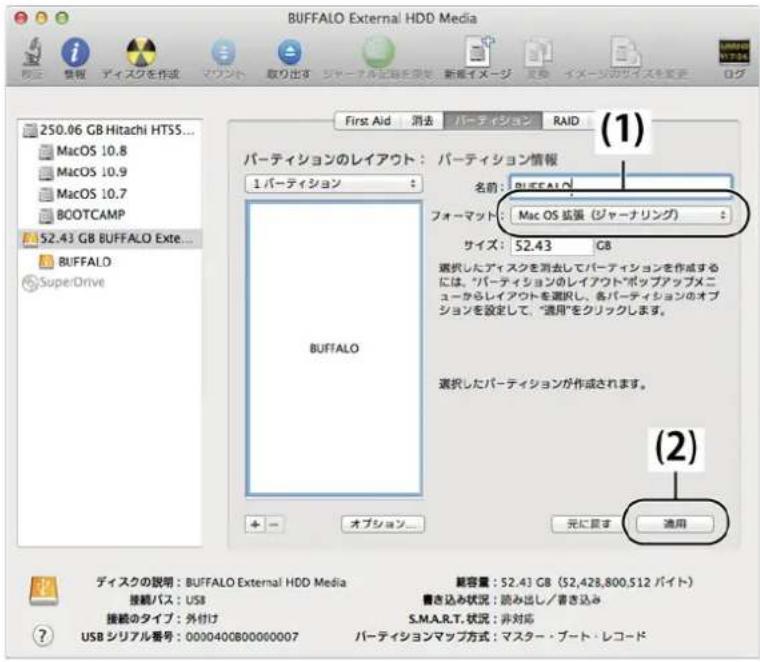Select the BUFFALO partition in layout diagram

pyautogui.click(x=334, y=349)
